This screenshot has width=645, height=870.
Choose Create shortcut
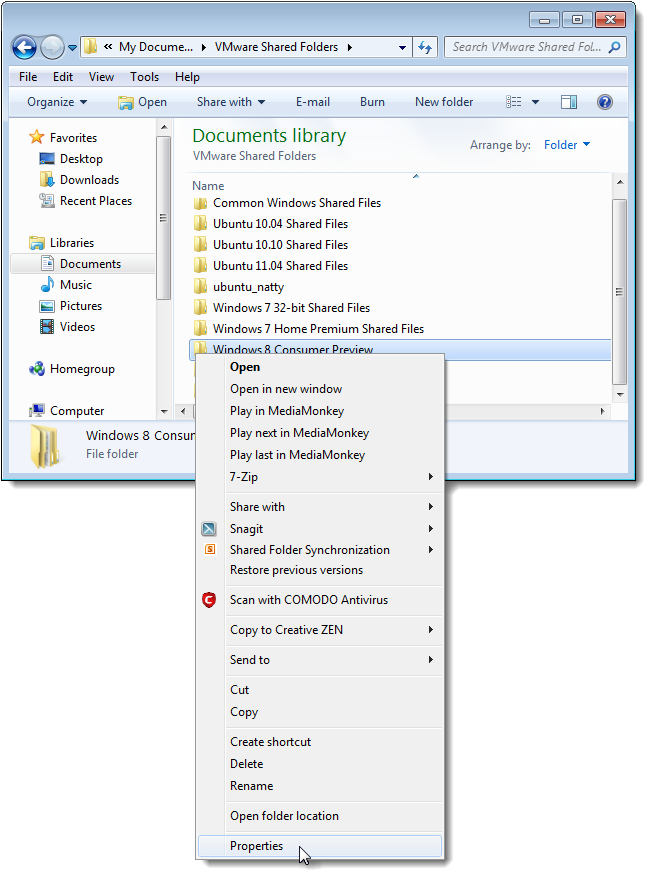click(x=320, y=742)
